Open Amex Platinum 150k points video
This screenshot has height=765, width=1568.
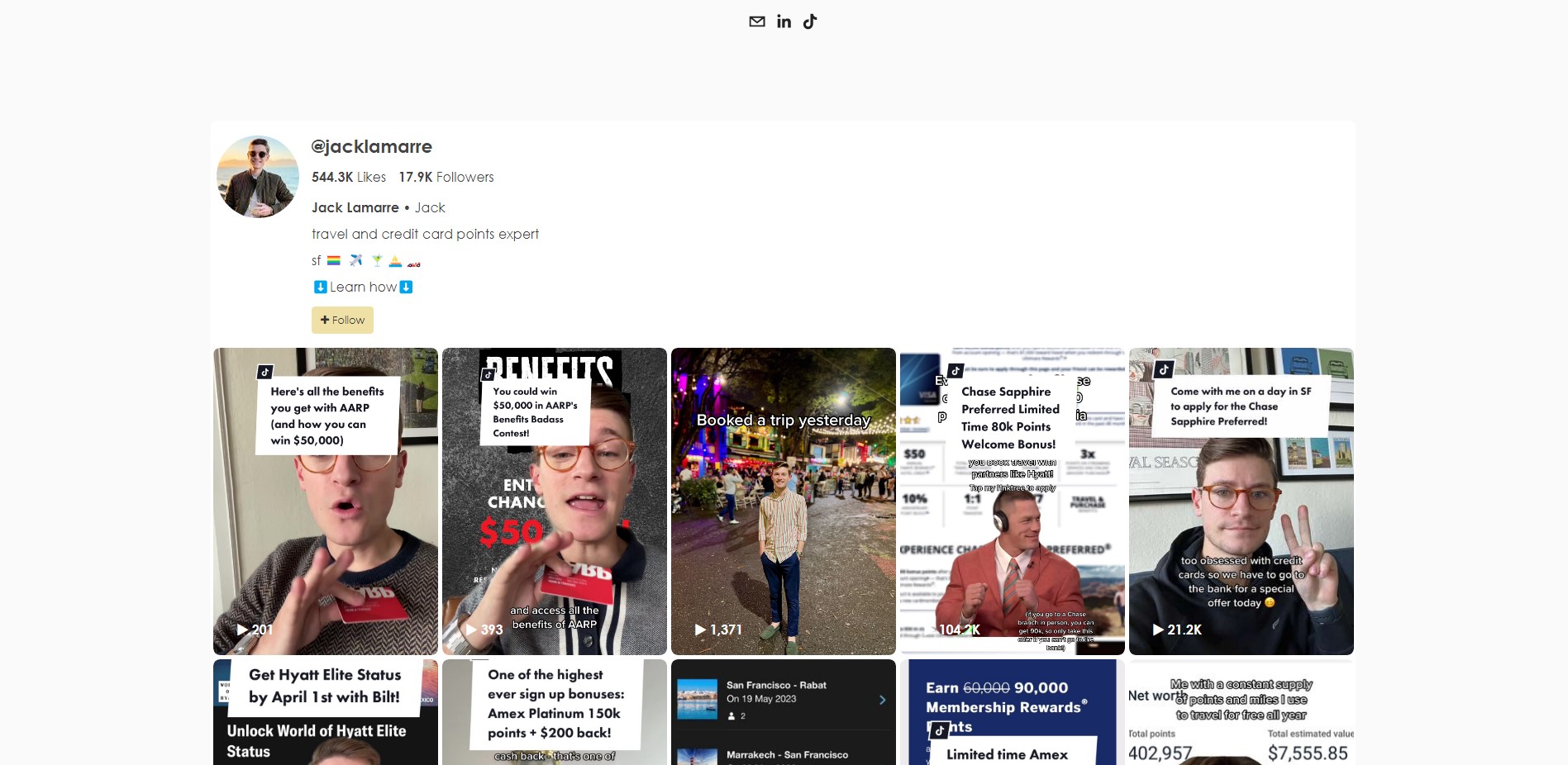(555, 712)
